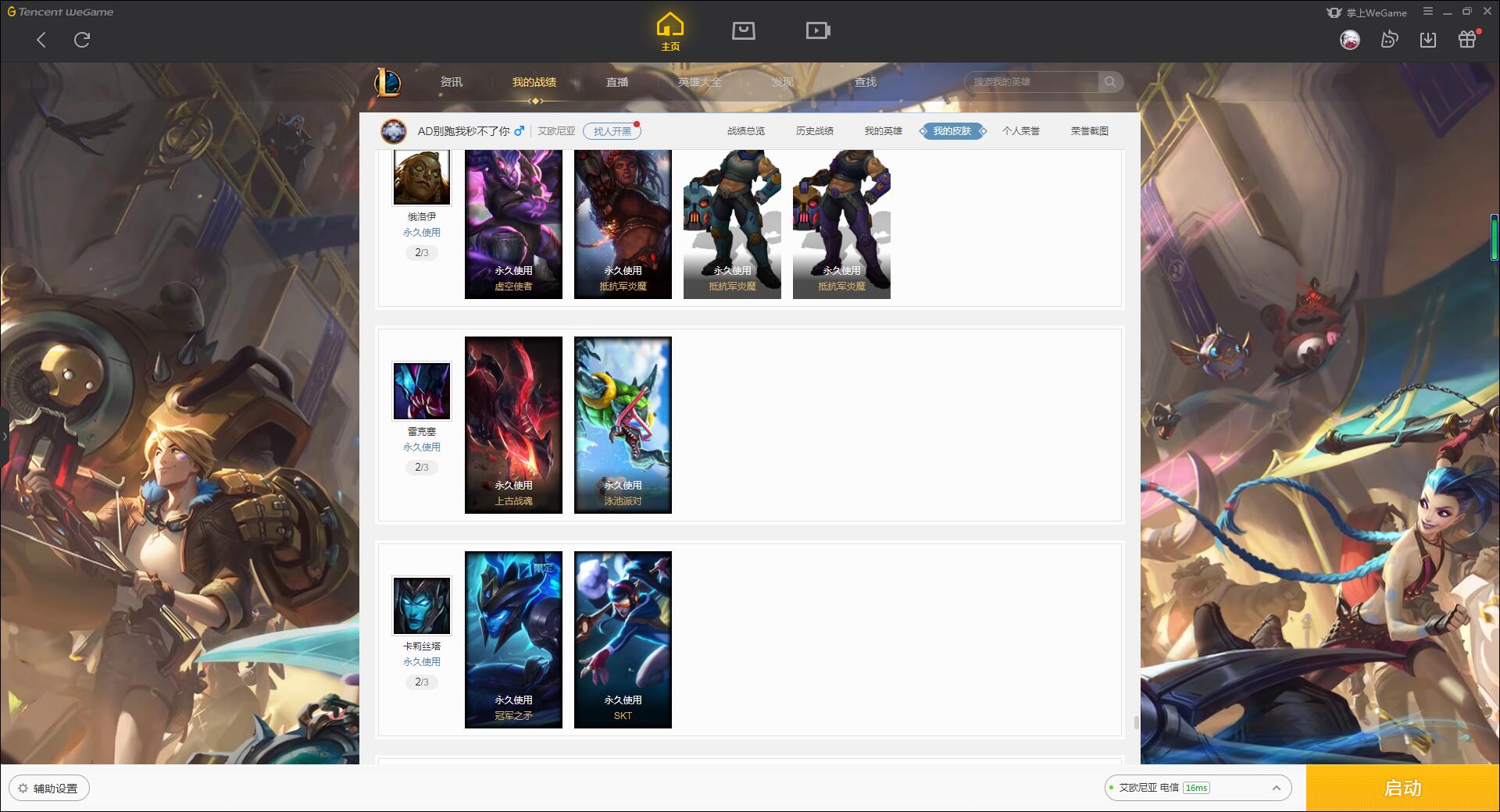
Task: Click the League of Legends logo
Action: [387, 82]
